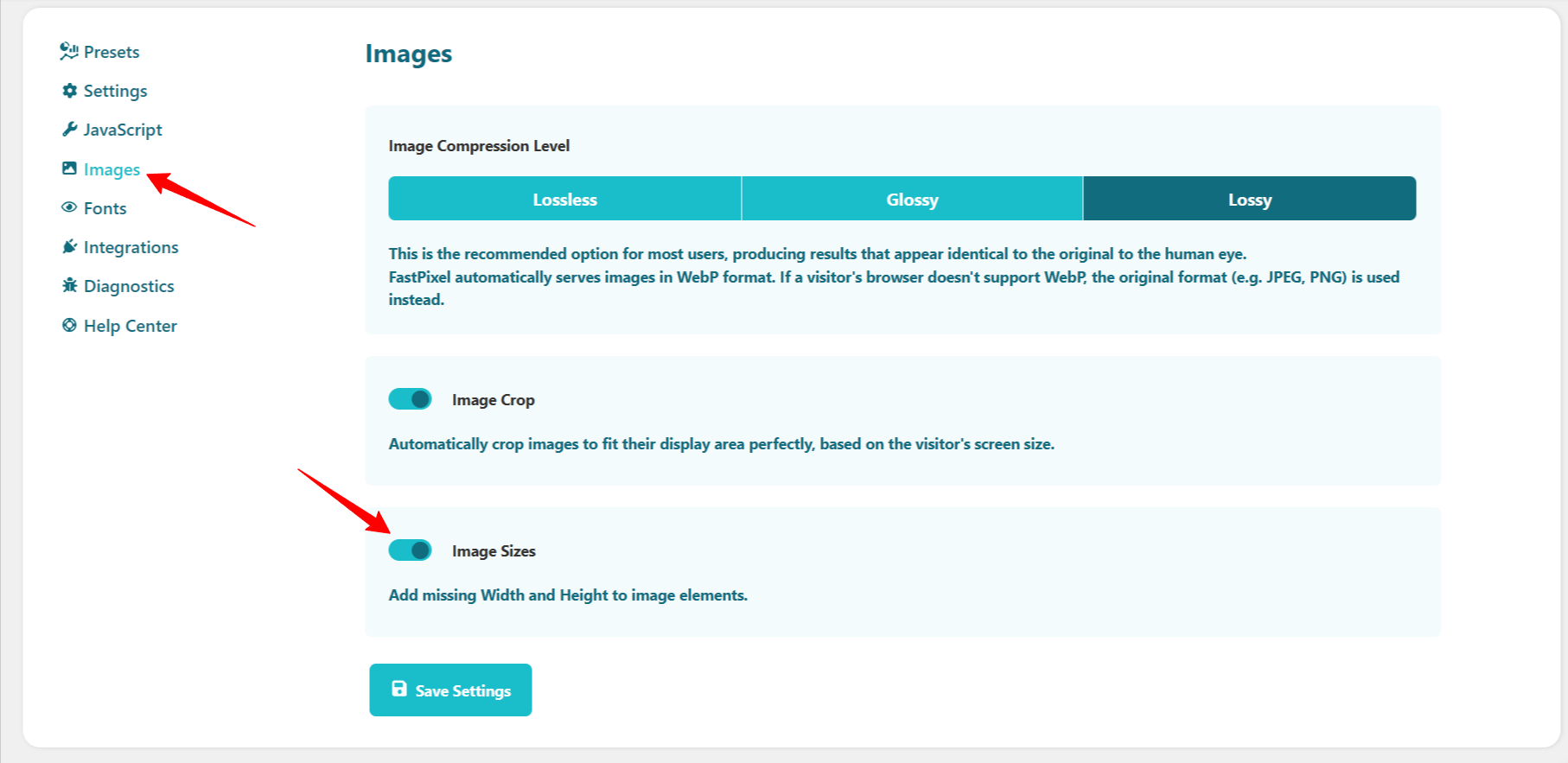
Task: Click the Fonts eye icon
Action: tap(69, 207)
